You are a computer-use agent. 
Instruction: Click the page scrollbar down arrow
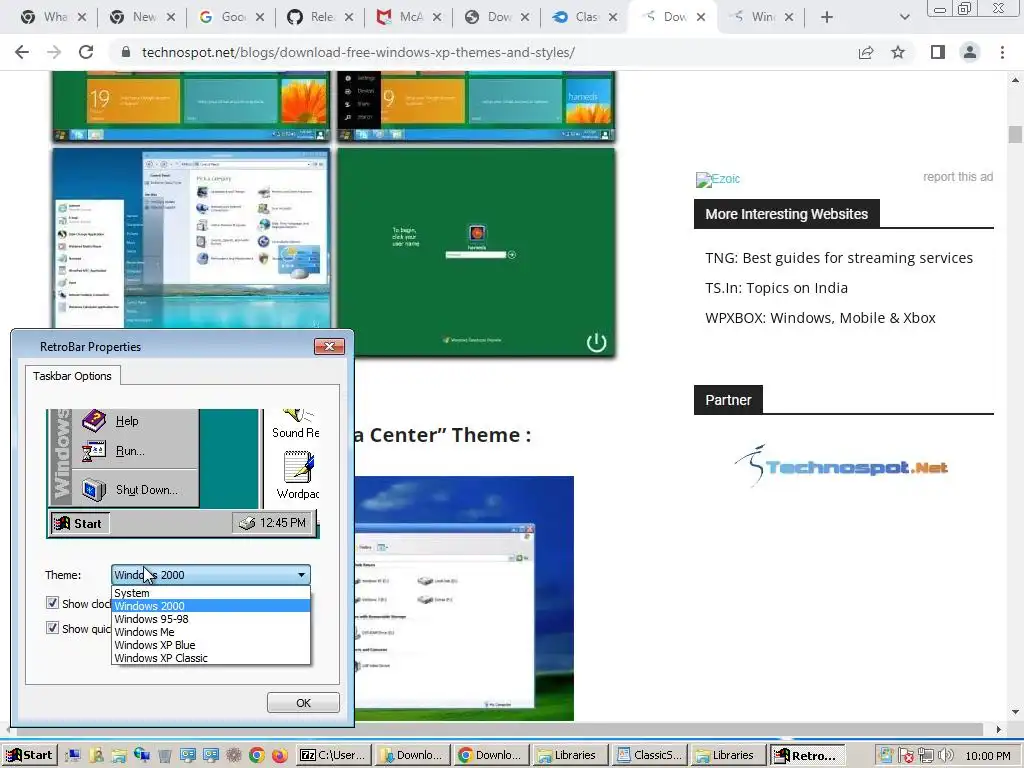point(1015,712)
